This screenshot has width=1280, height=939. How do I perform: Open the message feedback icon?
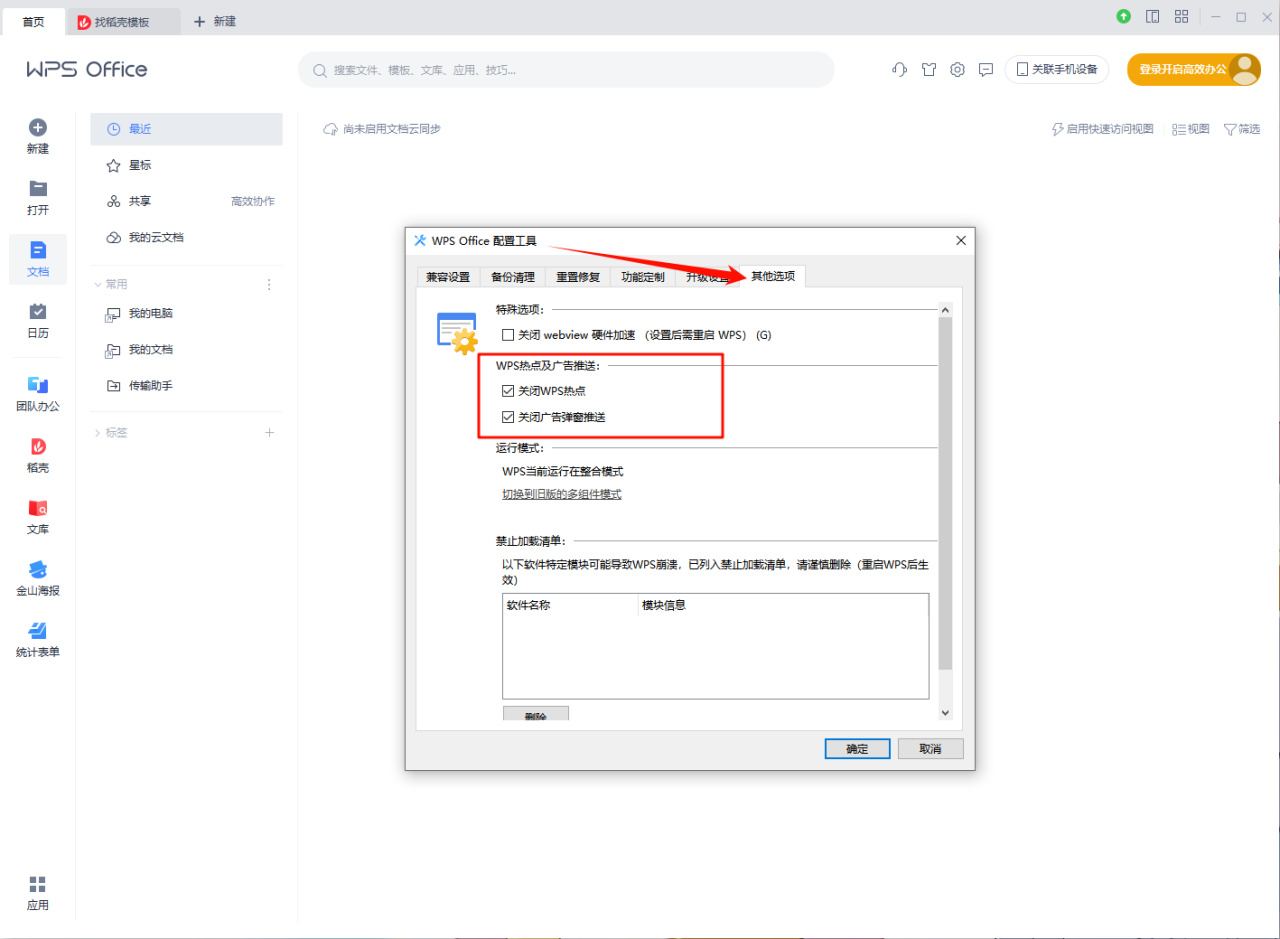pos(986,70)
